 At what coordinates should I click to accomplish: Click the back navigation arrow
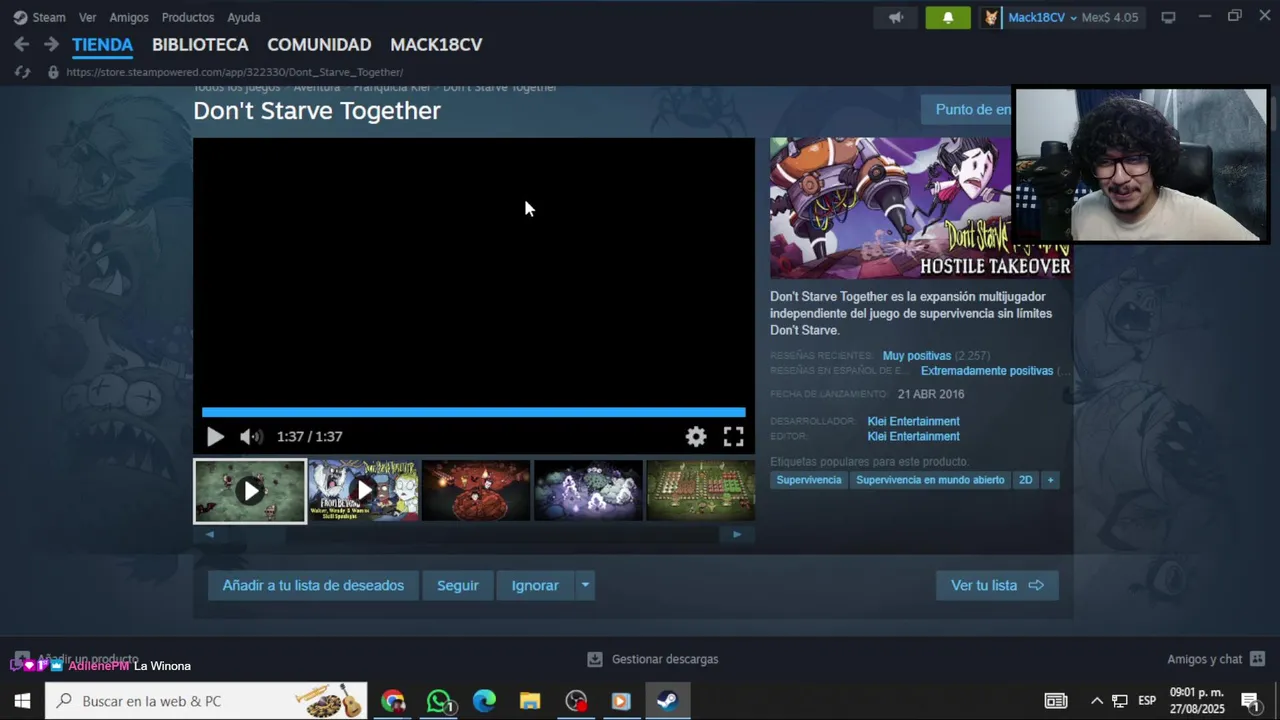click(21, 44)
